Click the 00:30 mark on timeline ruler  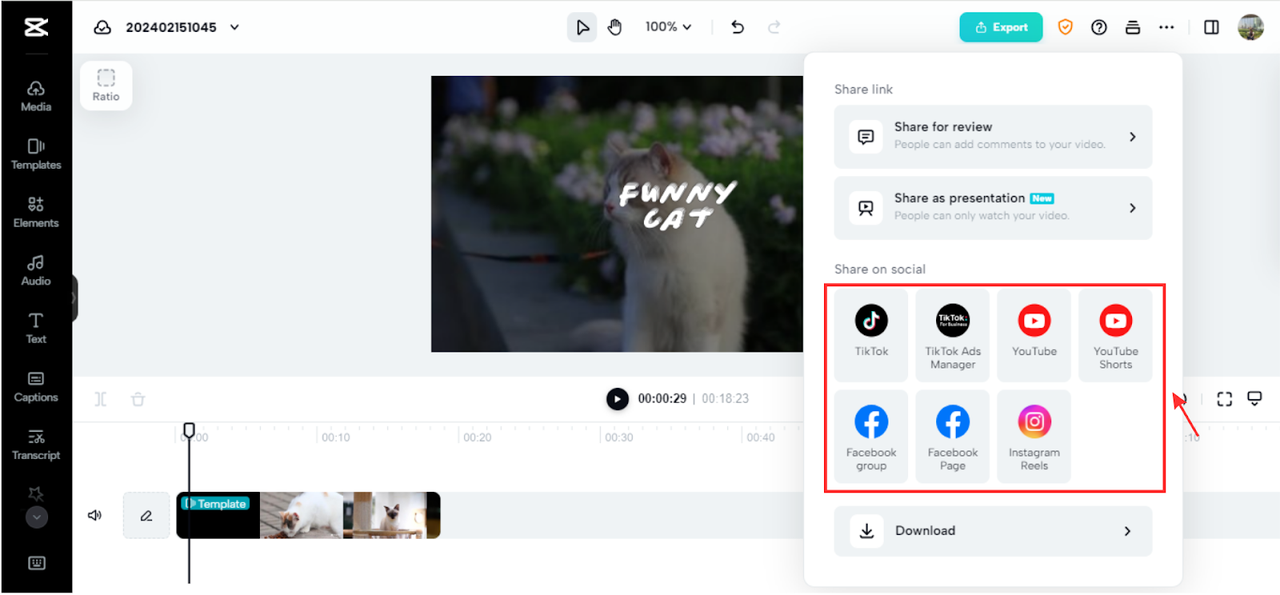[x=619, y=437]
